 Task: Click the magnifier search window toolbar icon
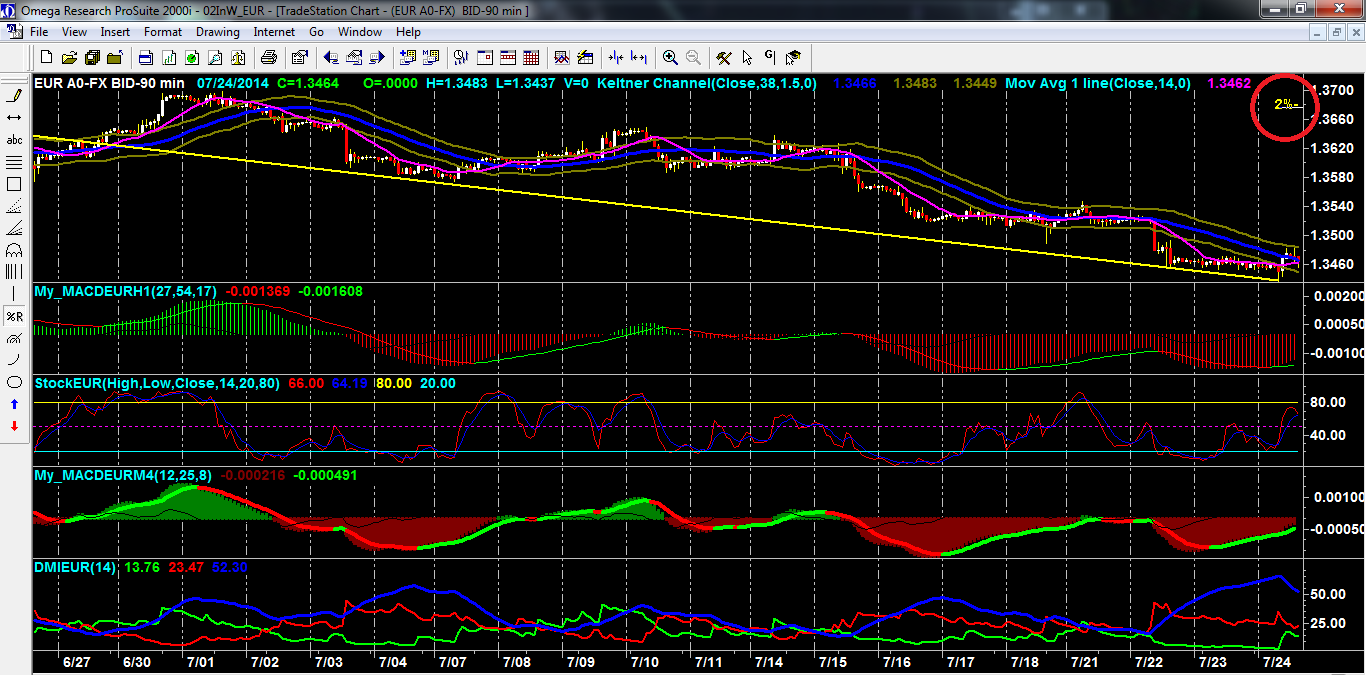pos(214,57)
